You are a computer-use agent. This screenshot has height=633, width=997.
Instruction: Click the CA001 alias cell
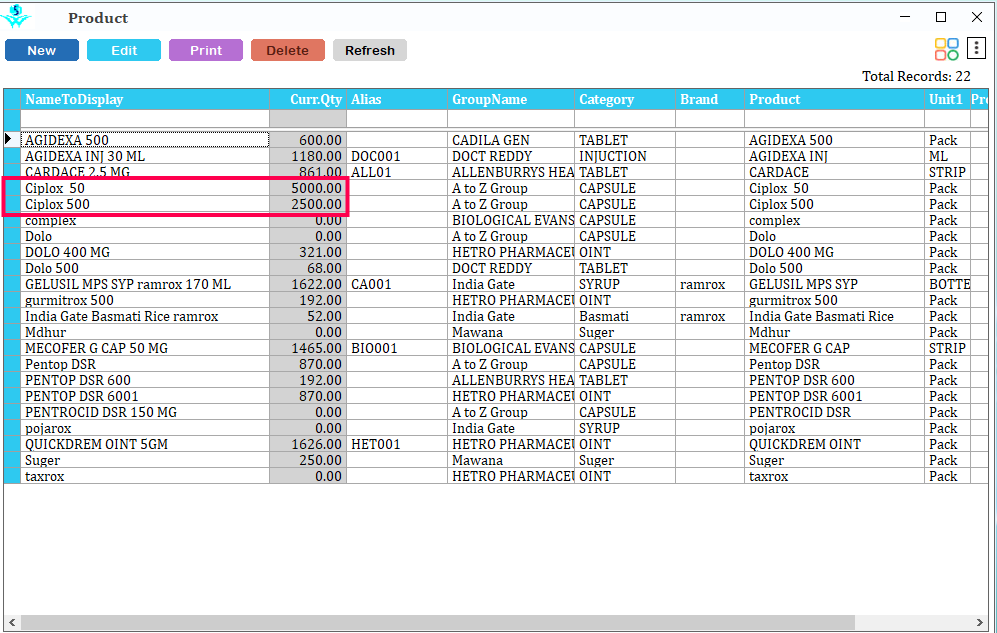tap(397, 284)
